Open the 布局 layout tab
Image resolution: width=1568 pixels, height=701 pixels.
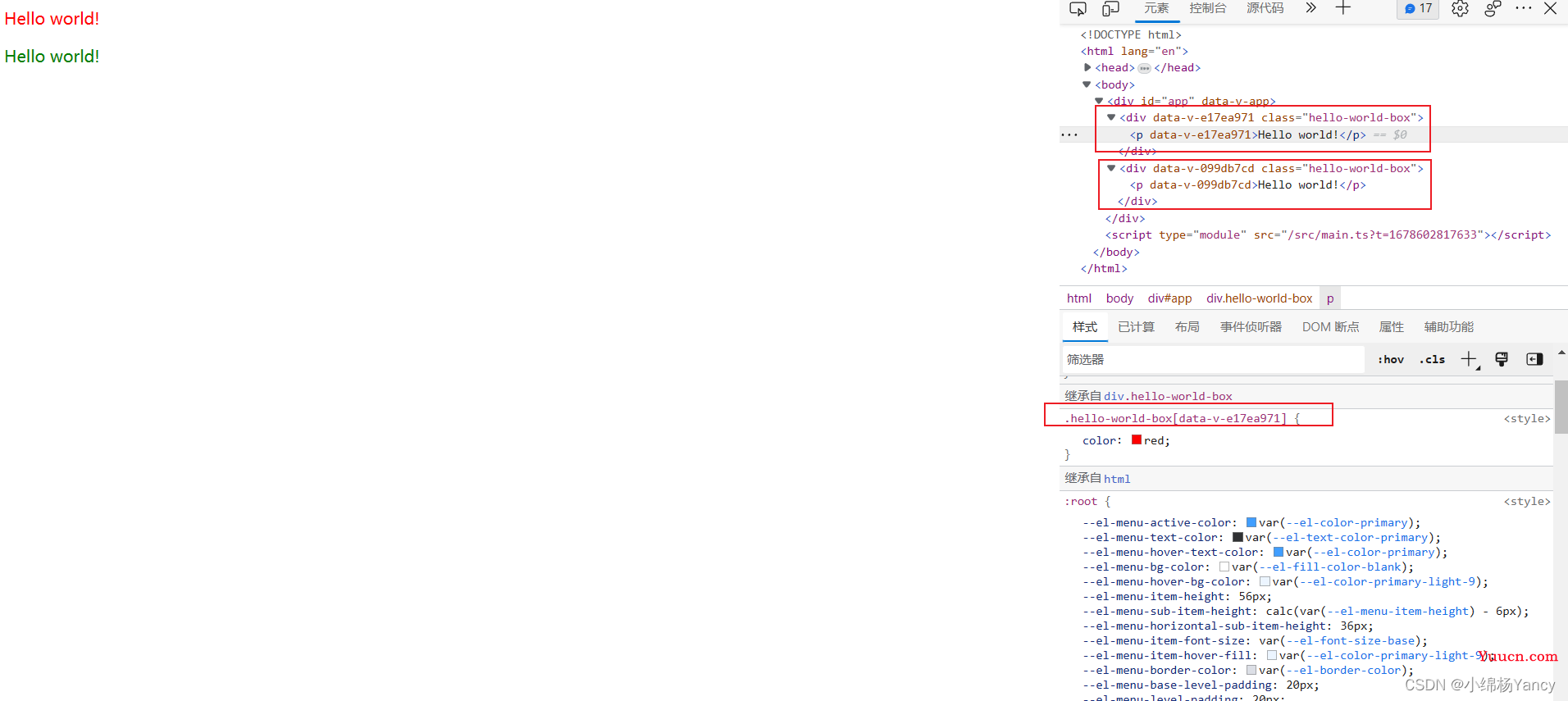click(1187, 327)
